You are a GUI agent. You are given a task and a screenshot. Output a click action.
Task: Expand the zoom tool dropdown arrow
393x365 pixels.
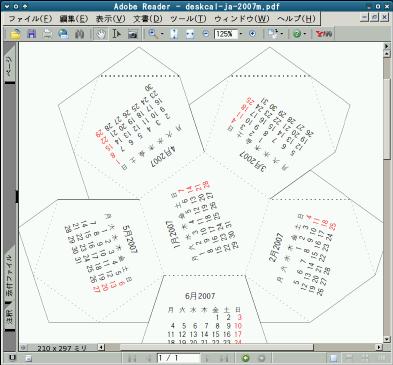pyautogui.click(x=162, y=34)
